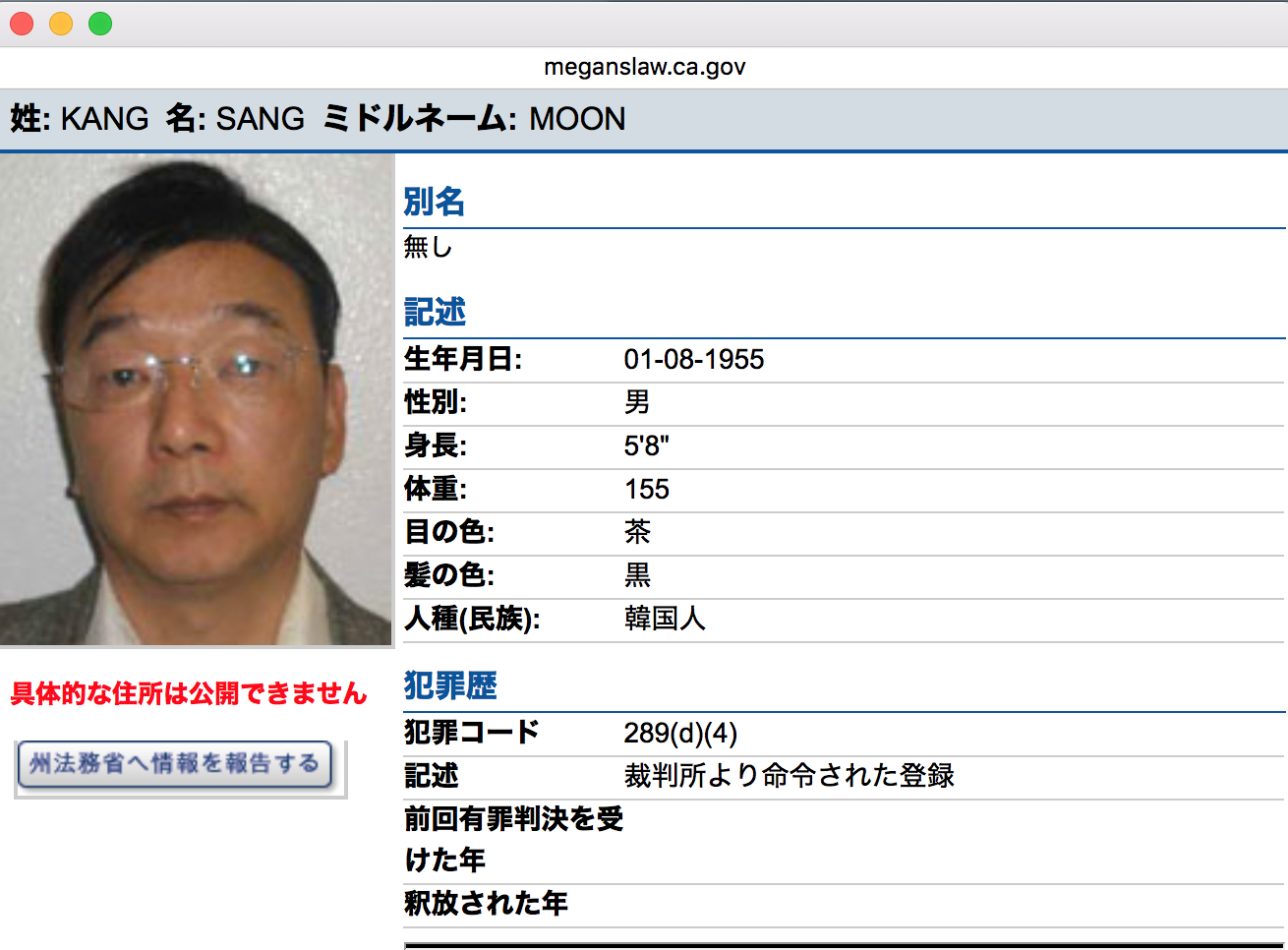Click the 記述 label in the 犯罪歴 section
The image size is (1288, 950).
(x=431, y=776)
